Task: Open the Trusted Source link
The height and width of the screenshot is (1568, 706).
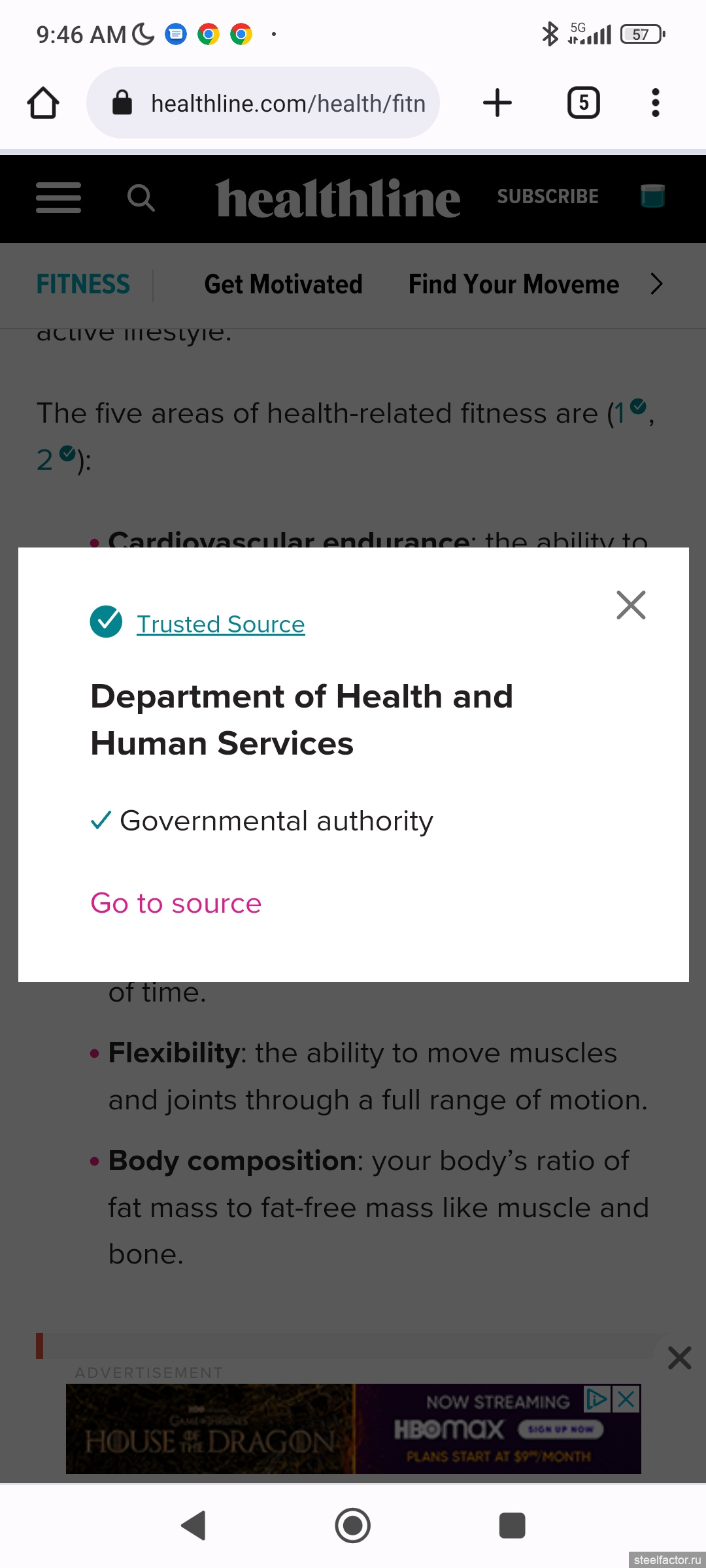Action: [x=220, y=625]
